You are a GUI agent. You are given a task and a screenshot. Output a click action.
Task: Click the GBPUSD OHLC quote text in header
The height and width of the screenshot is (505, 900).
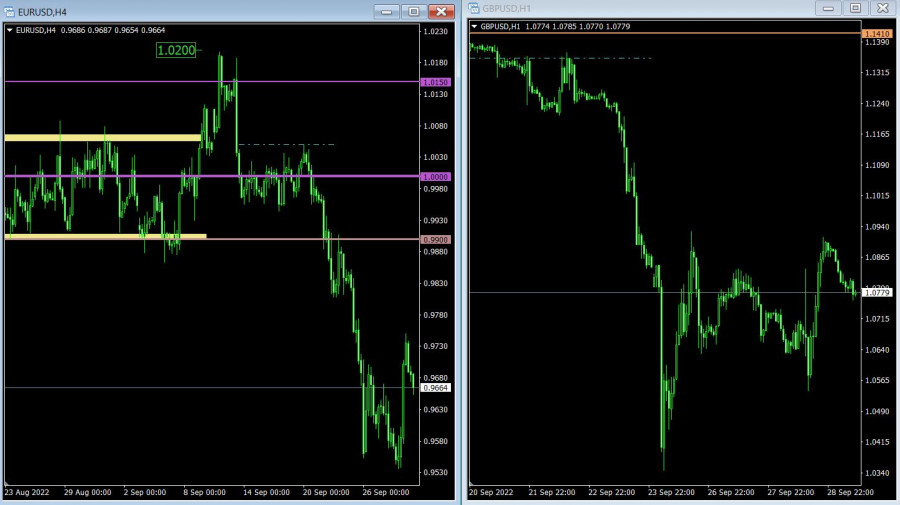pyautogui.click(x=577, y=26)
